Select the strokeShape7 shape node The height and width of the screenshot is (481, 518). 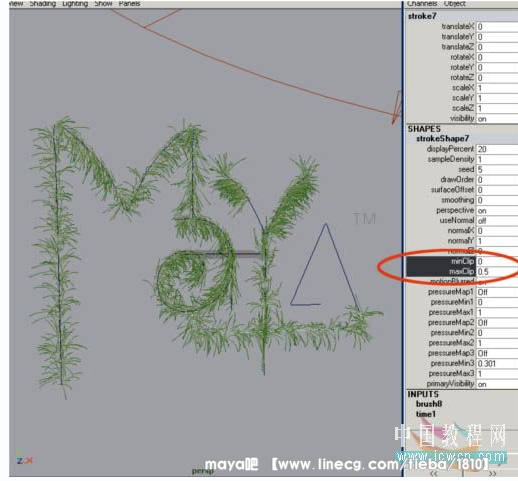coord(443,139)
